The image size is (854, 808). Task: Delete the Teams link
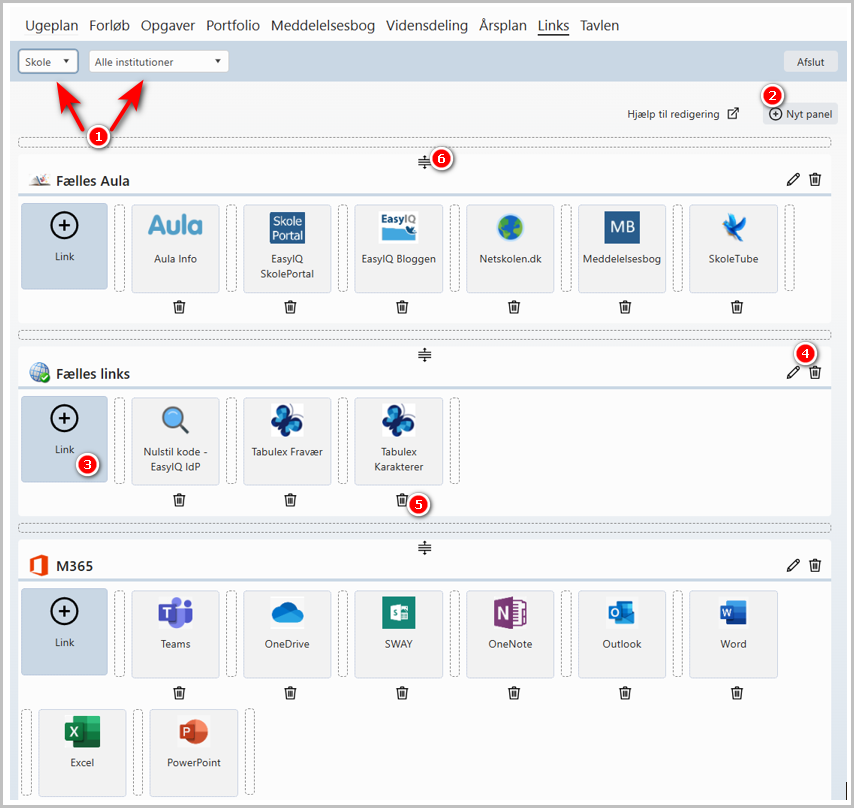tap(179, 693)
